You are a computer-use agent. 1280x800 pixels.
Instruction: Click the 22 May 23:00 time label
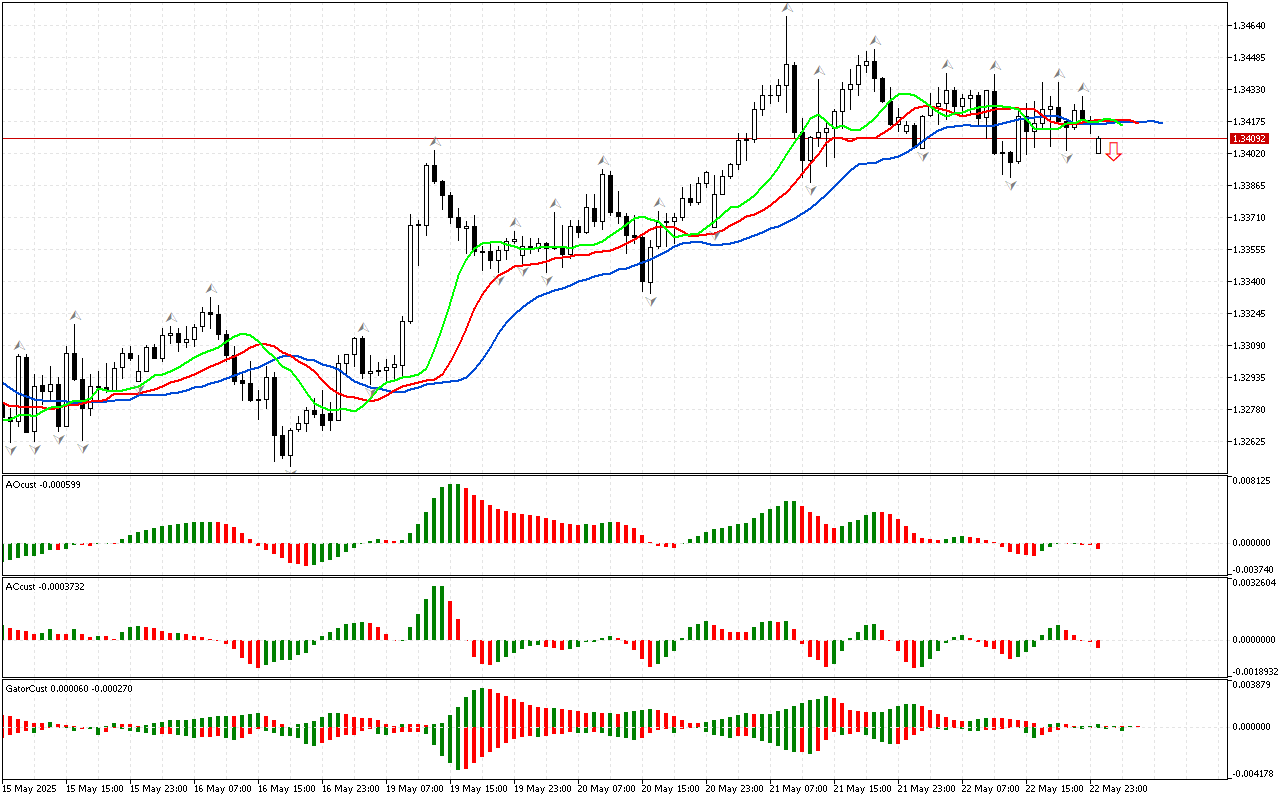point(1118,788)
